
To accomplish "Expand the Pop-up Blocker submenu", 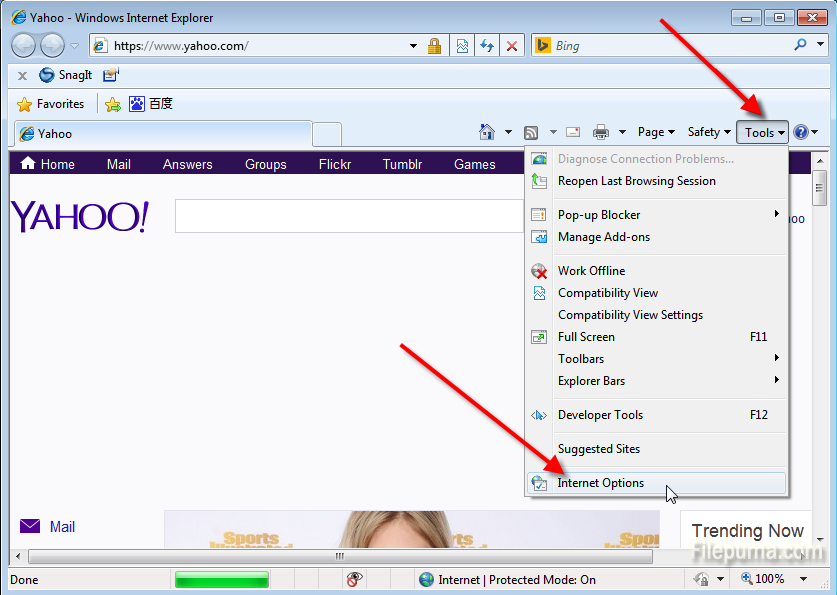I will coord(599,215).
